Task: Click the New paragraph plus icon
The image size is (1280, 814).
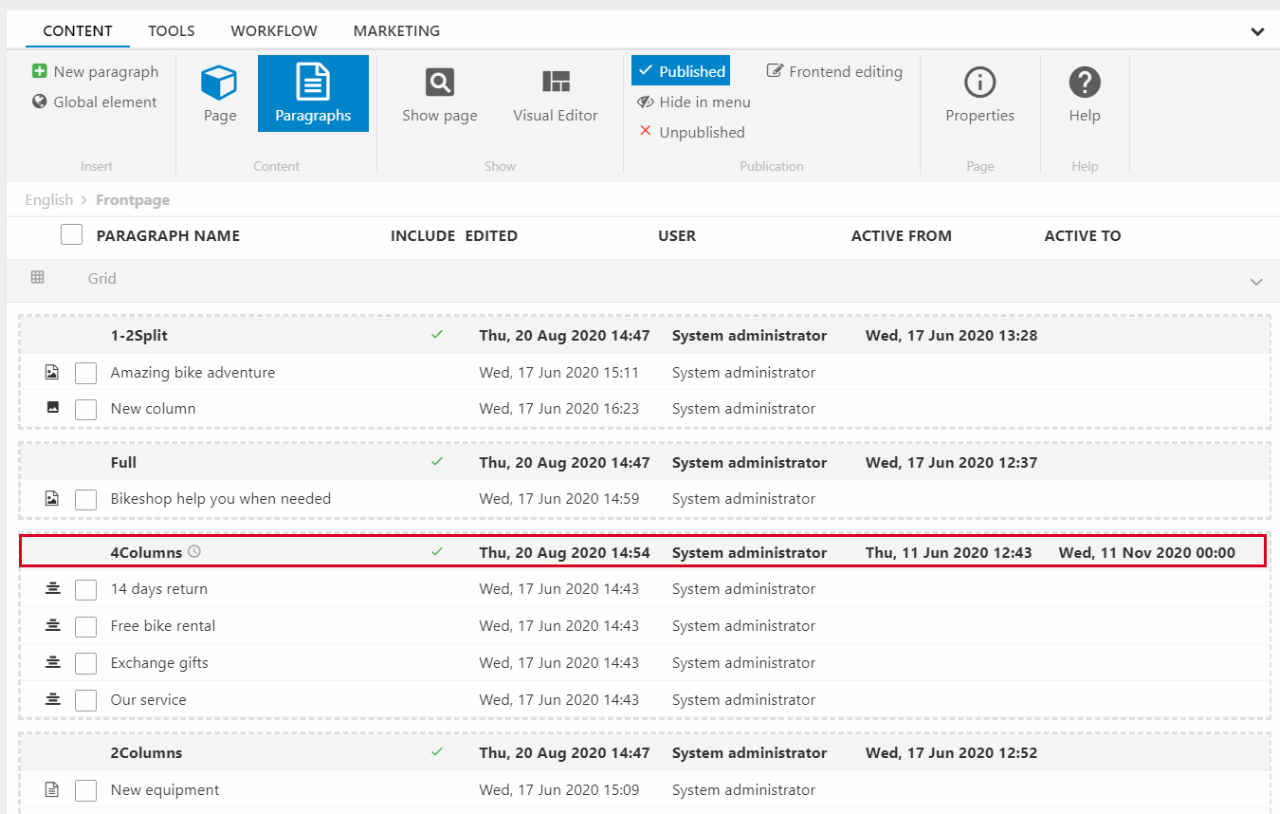Action: pyautogui.click(x=40, y=72)
